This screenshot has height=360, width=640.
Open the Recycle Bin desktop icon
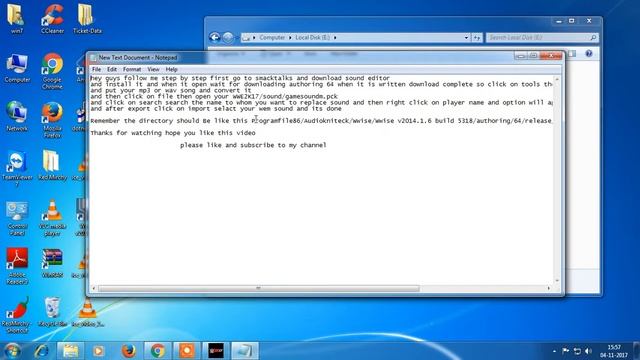(x=52, y=312)
